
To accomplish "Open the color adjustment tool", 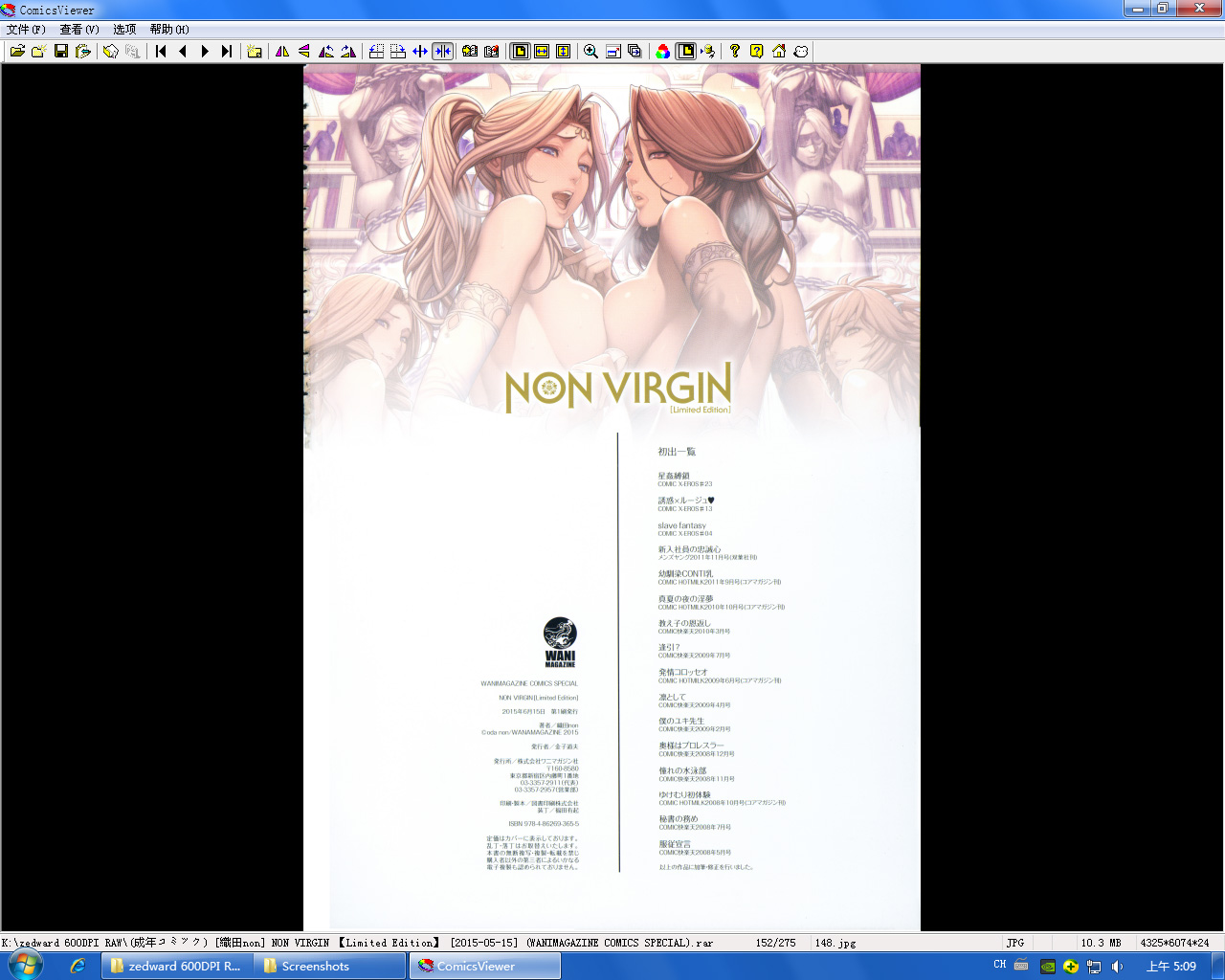I will (x=663, y=51).
